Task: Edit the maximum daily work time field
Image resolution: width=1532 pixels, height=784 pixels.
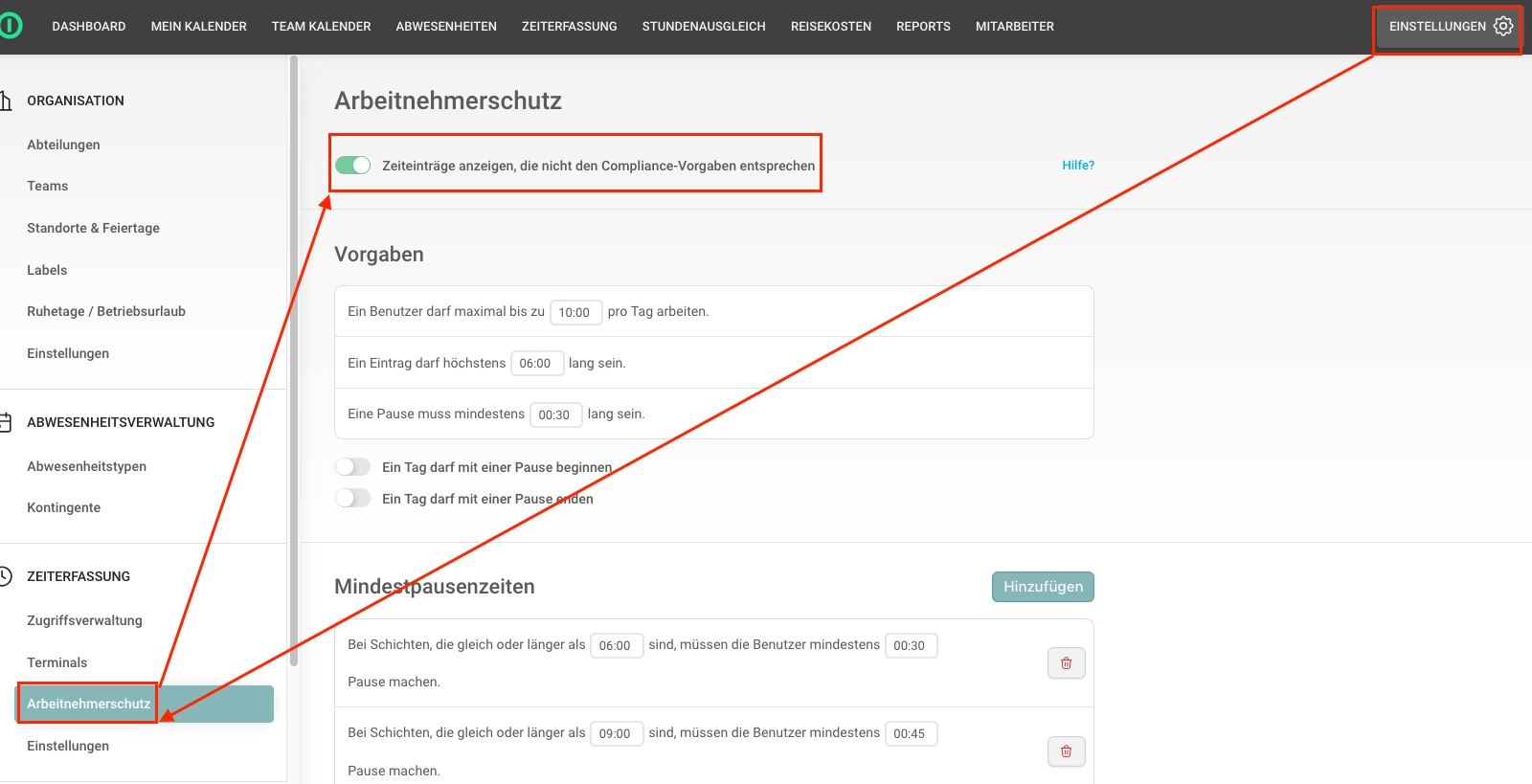Action: pos(575,312)
